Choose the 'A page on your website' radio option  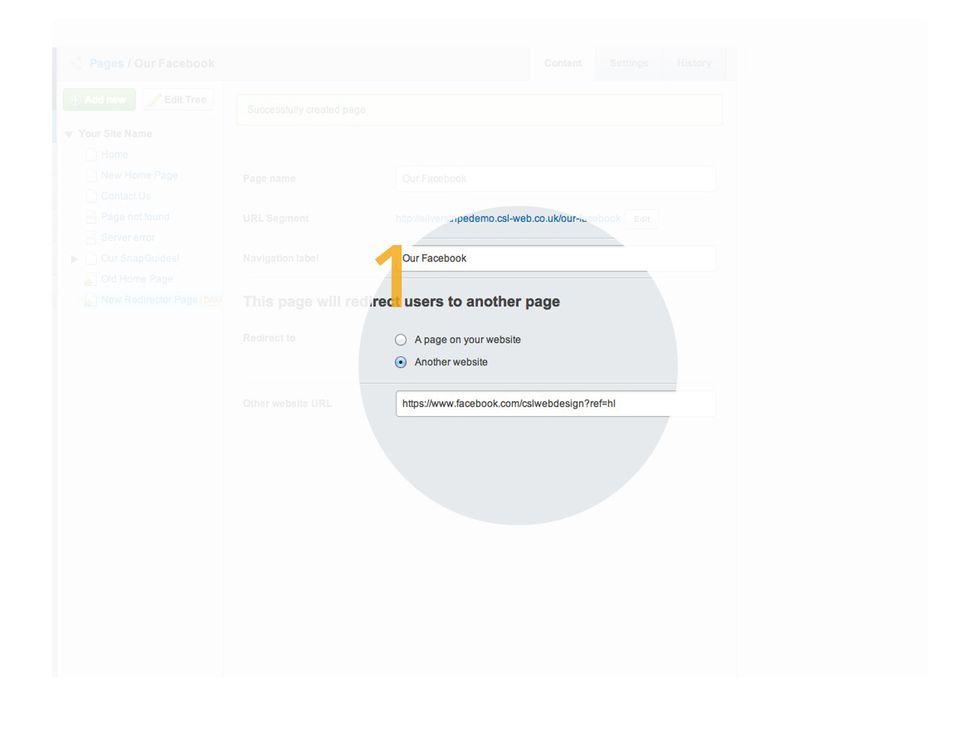point(401,339)
